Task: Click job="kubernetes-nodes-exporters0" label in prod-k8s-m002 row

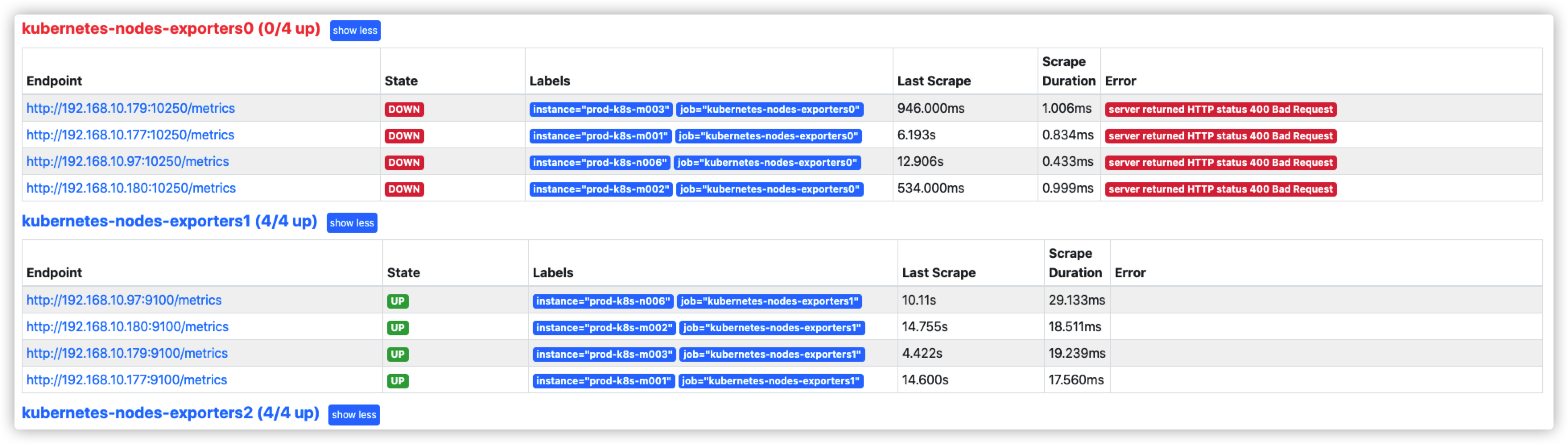Action: 770,189
